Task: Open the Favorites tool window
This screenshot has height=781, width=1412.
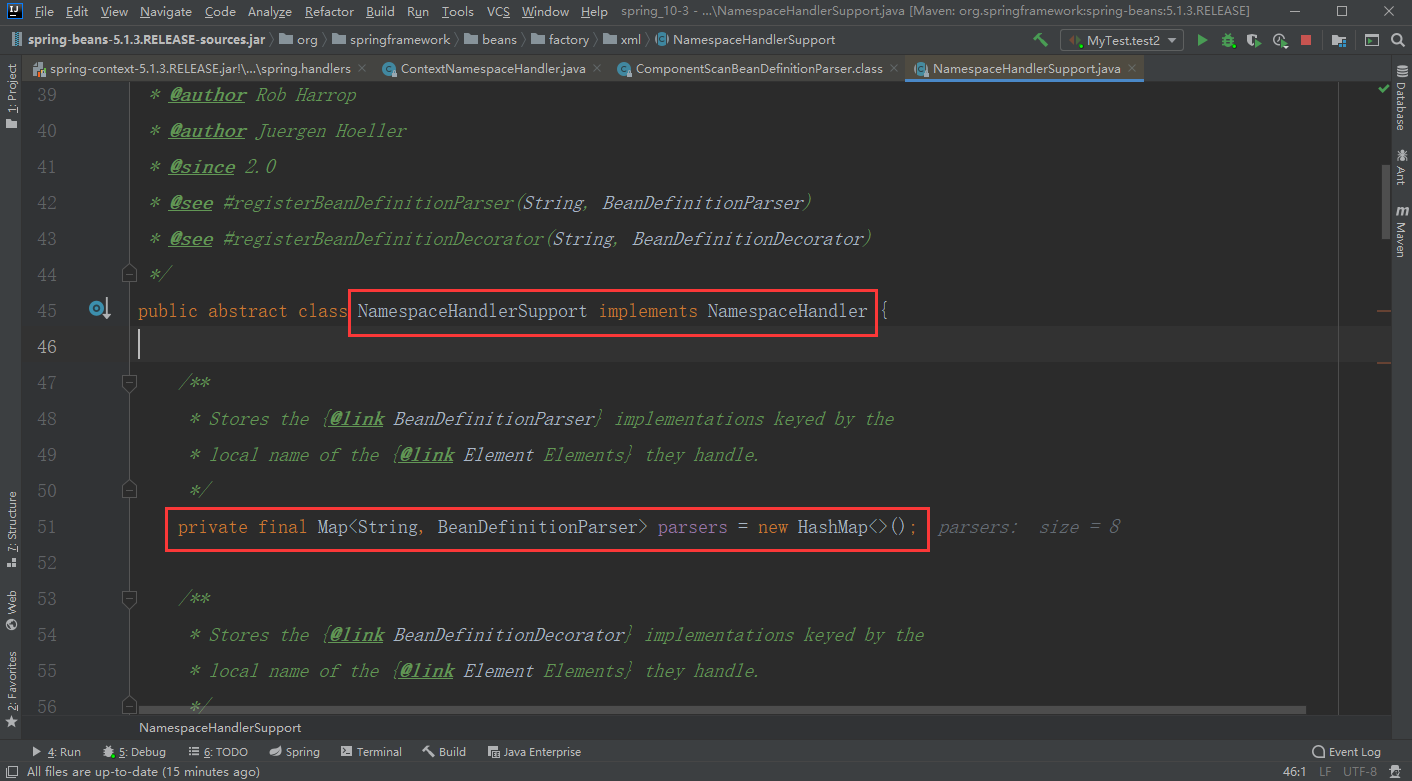Action: coord(12,689)
